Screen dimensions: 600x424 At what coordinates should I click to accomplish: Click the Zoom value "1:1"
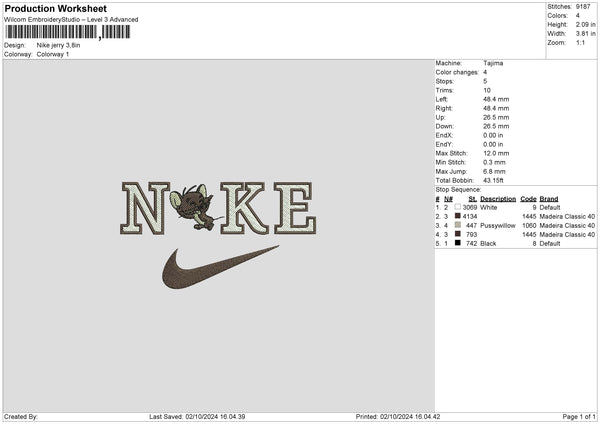pos(580,42)
